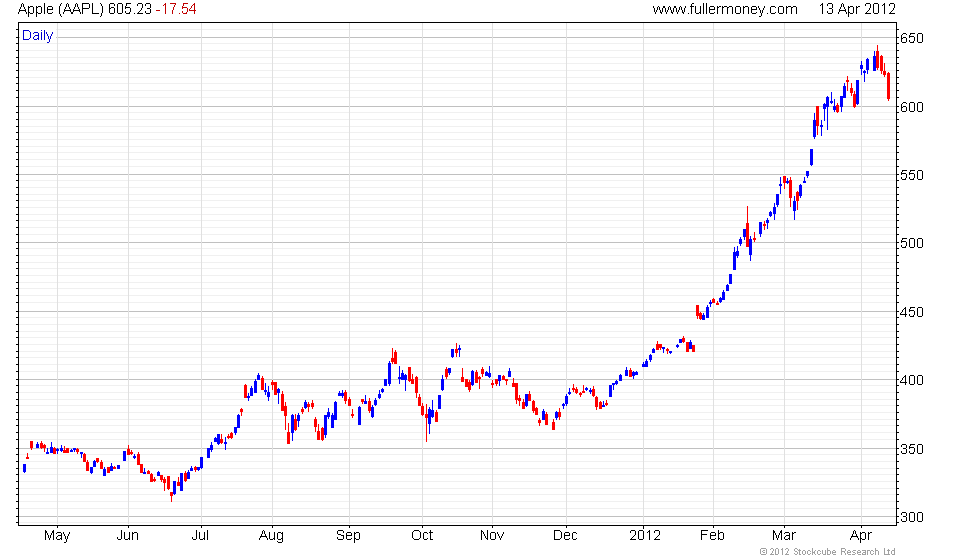The image size is (980, 560).
Task: Click the 'Dec' month axis label
Action: (x=565, y=536)
